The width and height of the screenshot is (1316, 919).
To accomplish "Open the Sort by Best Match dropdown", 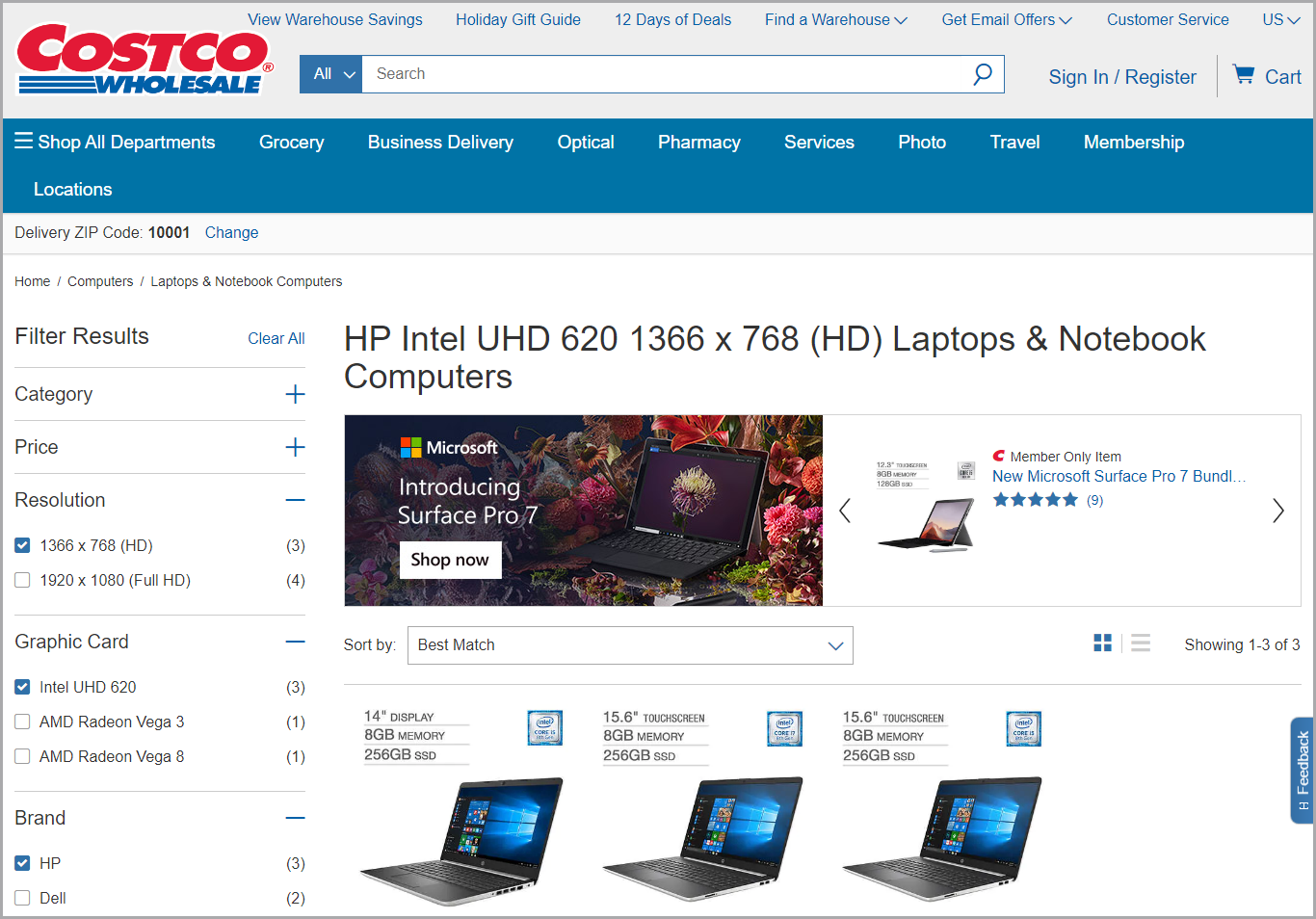I will click(x=630, y=645).
